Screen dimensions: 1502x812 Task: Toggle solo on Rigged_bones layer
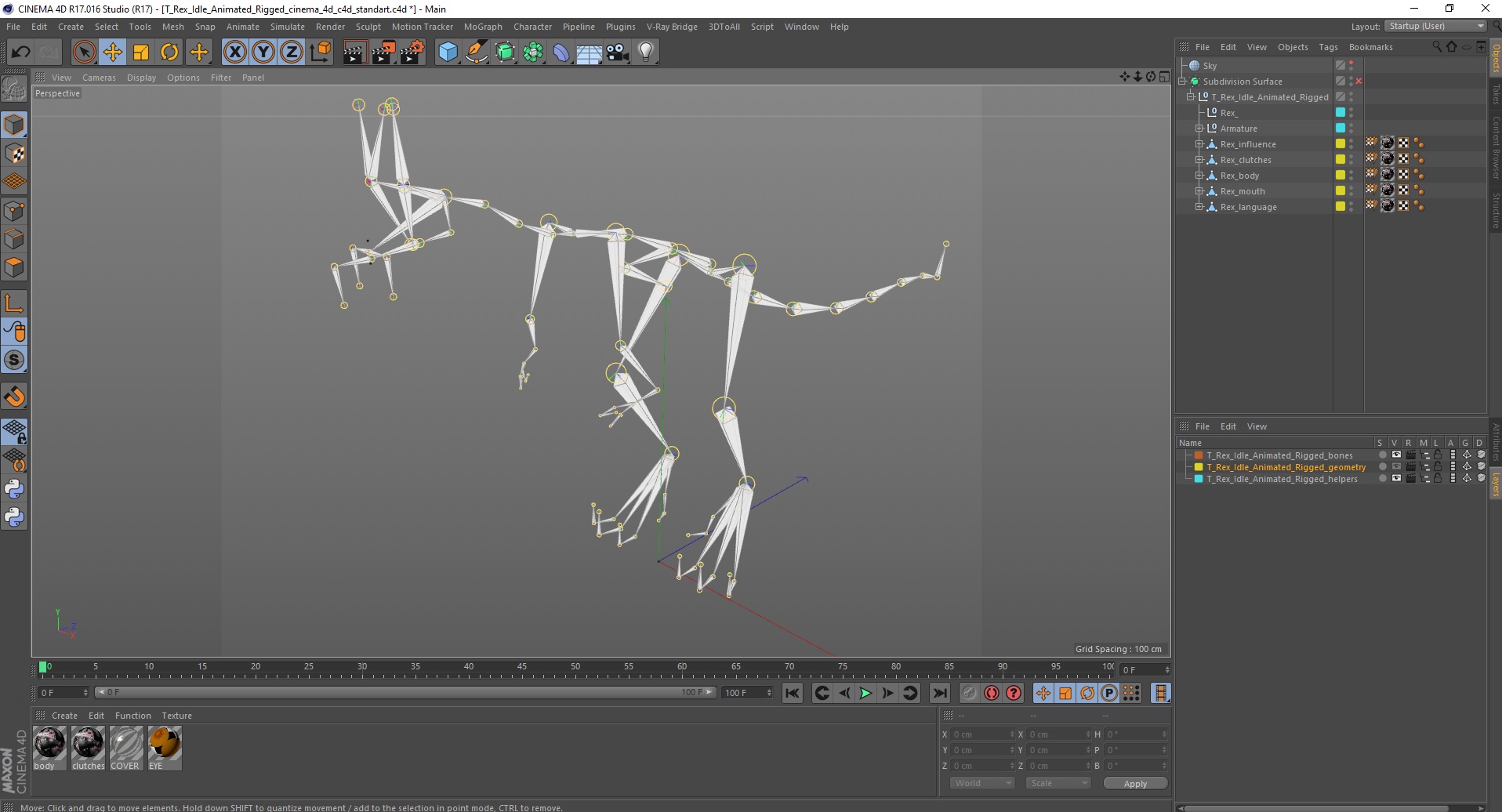pos(1382,455)
